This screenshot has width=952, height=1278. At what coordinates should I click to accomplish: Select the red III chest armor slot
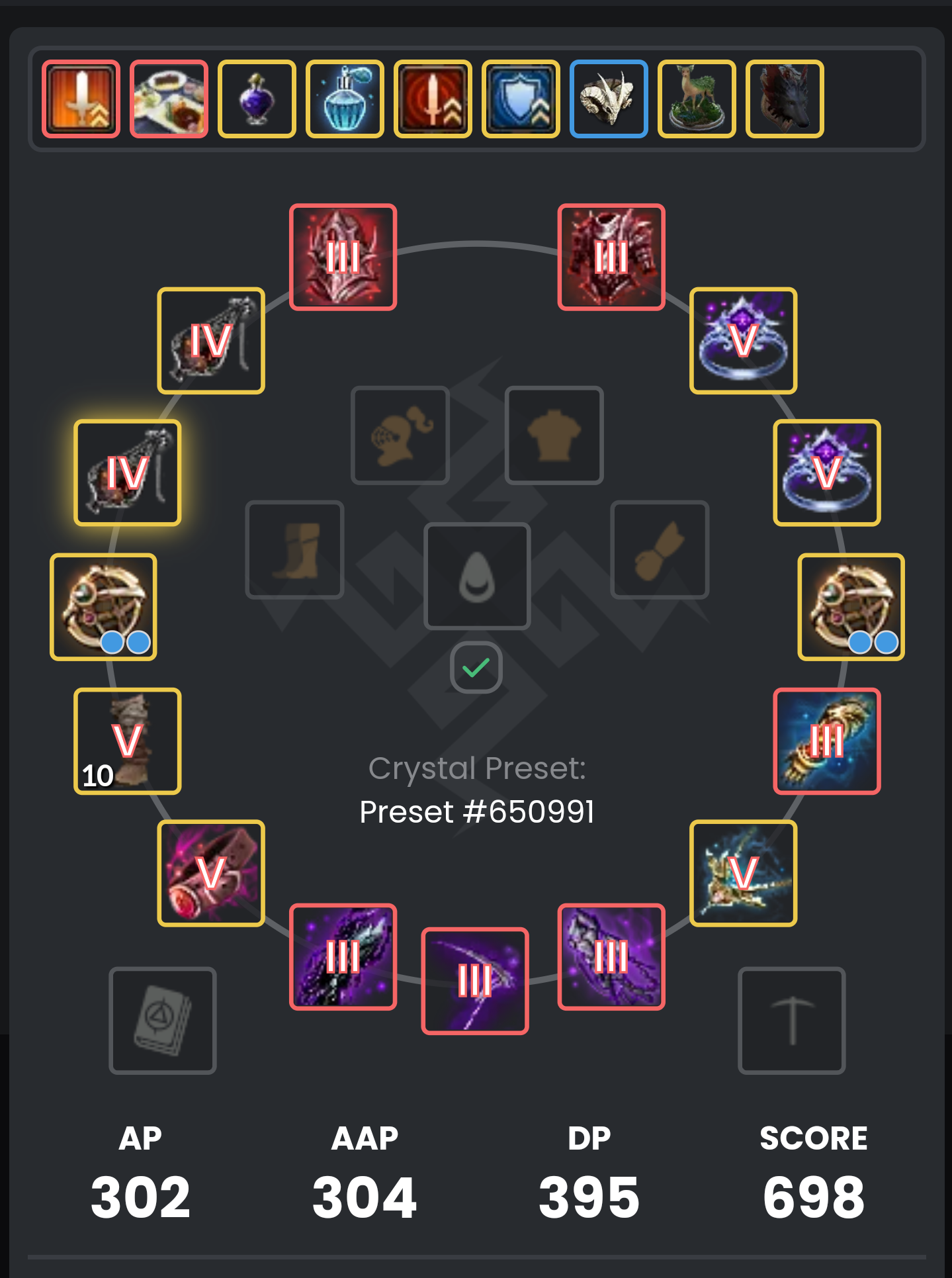[611, 257]
